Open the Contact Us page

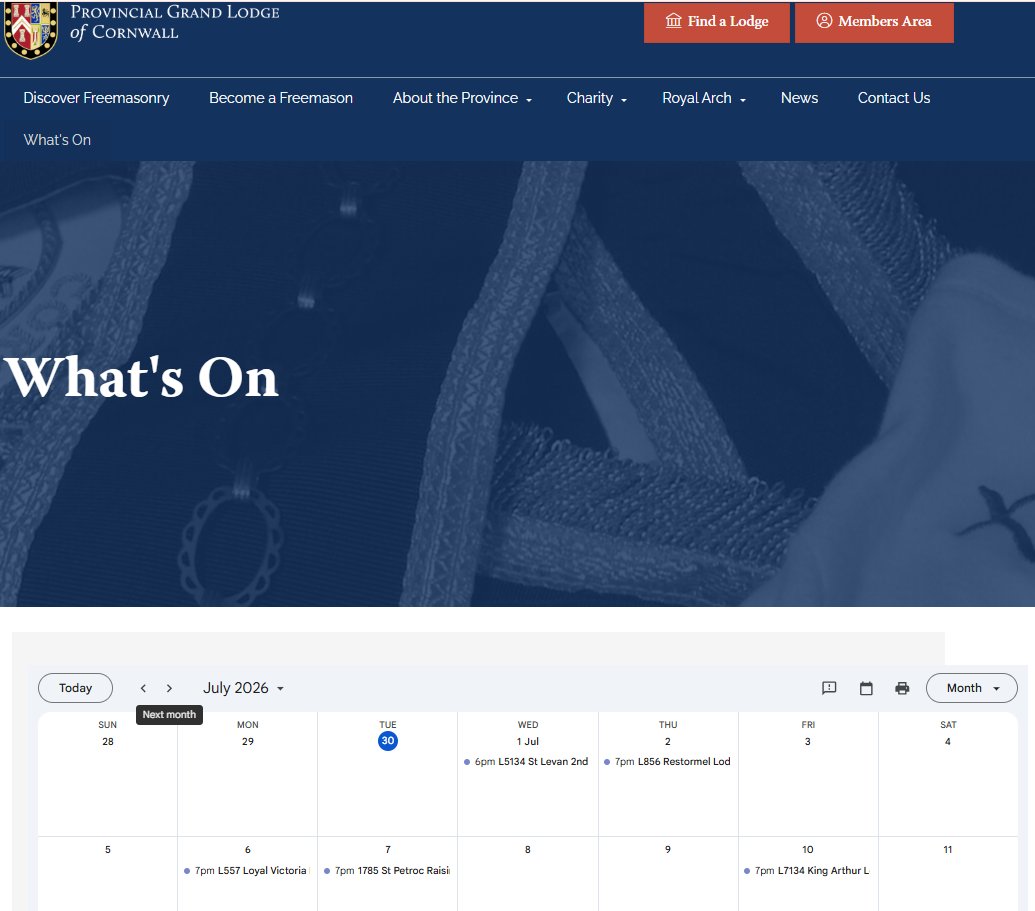pos(894,98)
